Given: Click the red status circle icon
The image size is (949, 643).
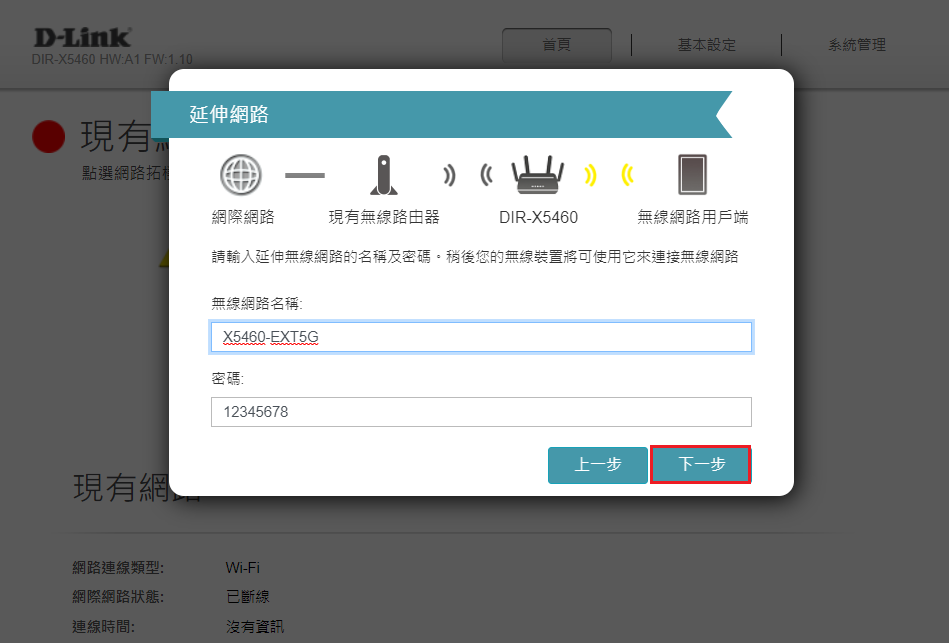Looking at the screenshot, I should click(x=48, y=136).
